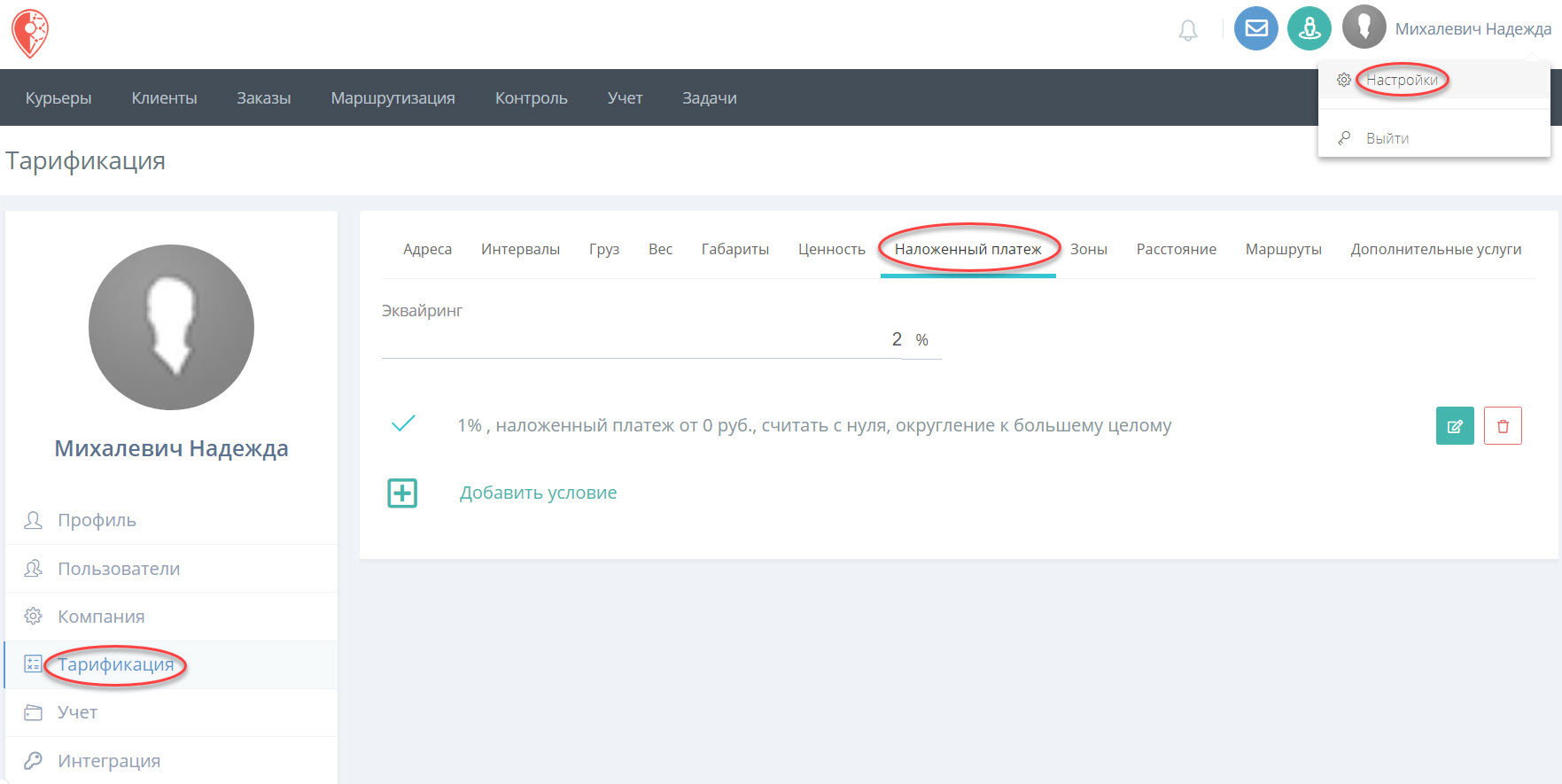The width and height of the screenshot is (1562, 784).
Task: Open Учет in the sidebar menu
Action: (78, 712)
